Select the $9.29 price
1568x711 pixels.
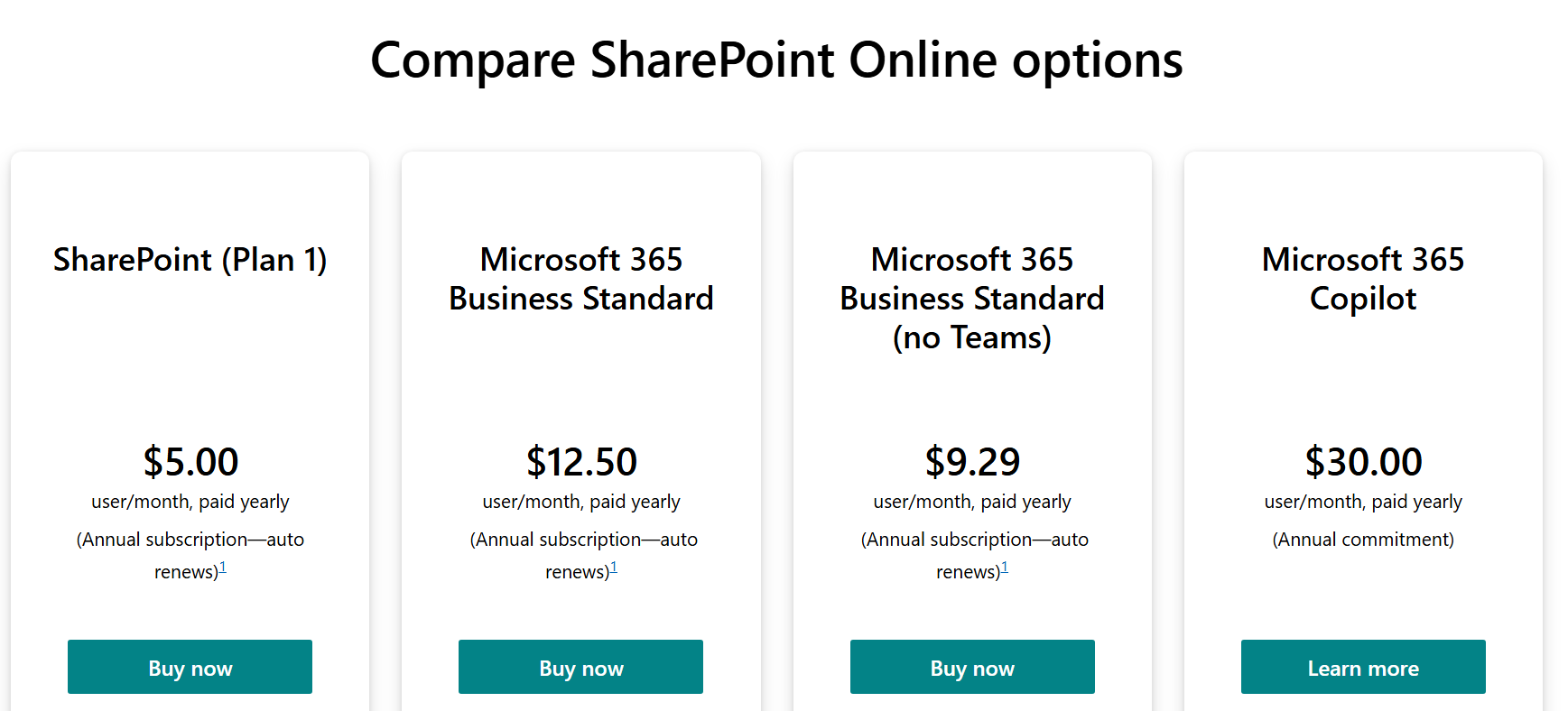(x=972, y=462)
